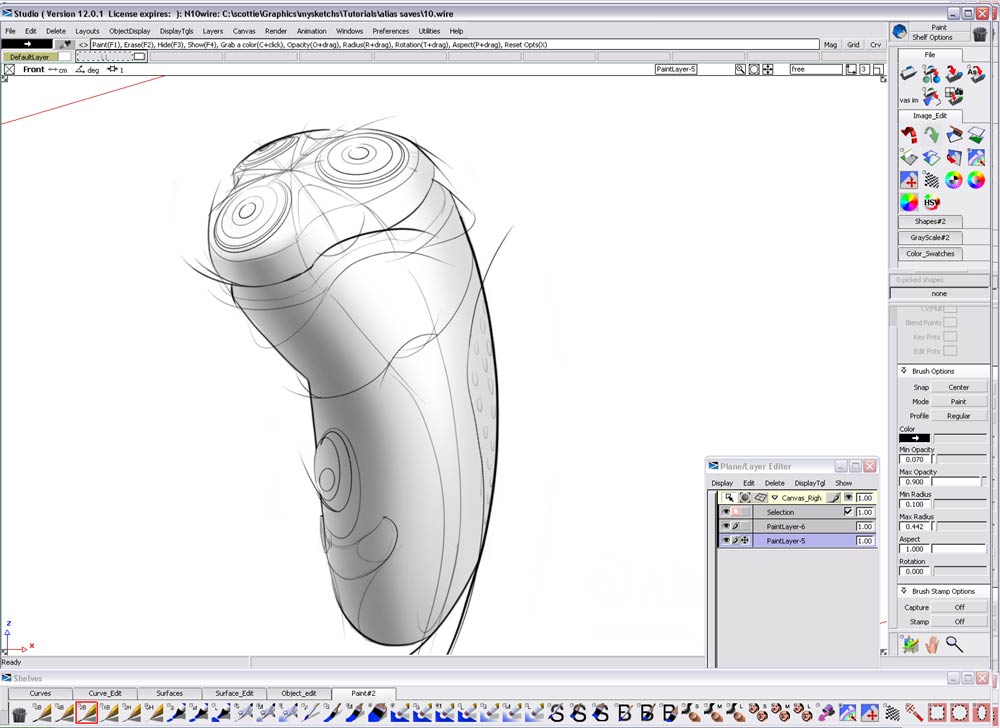
Task: Click the Center button under Brush Options
Action: click(x=959, y=386)
